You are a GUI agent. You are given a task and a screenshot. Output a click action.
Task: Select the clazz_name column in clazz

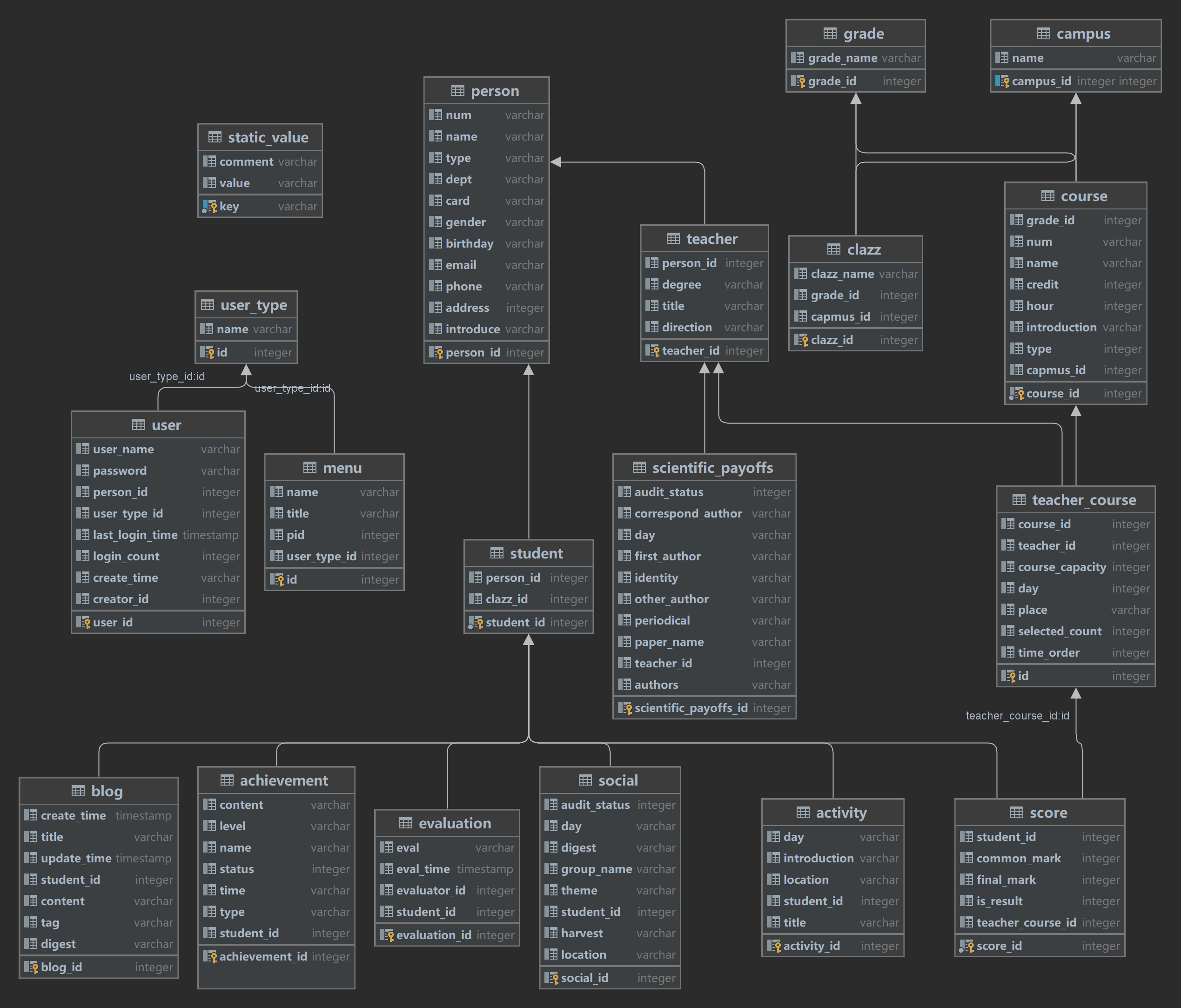(856, 274)
